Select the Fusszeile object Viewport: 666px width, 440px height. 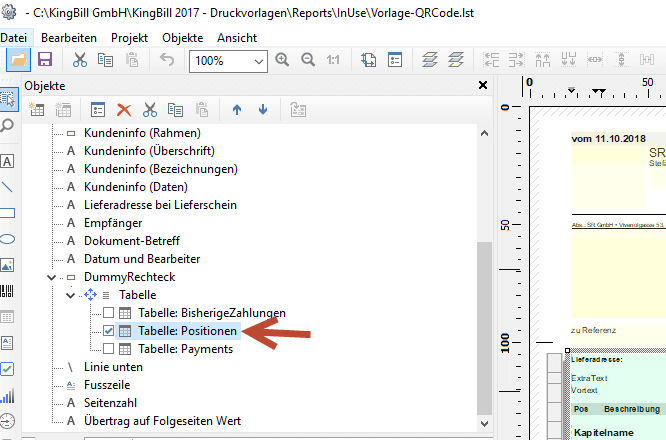(x=107, y=385)
